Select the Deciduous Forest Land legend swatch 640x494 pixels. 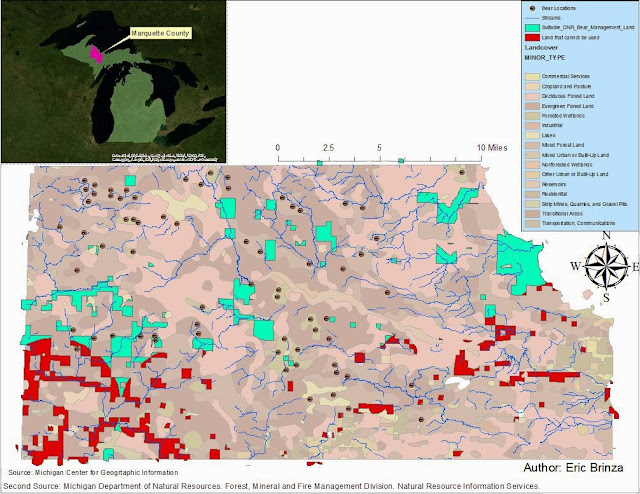click(532, 96)
